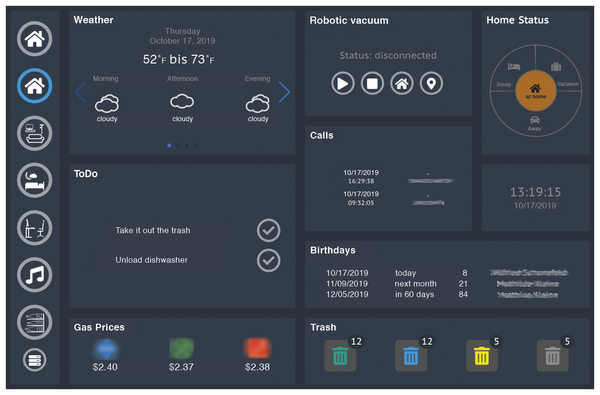Screen dimensions: 600x395
Task: Select fourth weather page dot
Action: (x=196, y=145)
